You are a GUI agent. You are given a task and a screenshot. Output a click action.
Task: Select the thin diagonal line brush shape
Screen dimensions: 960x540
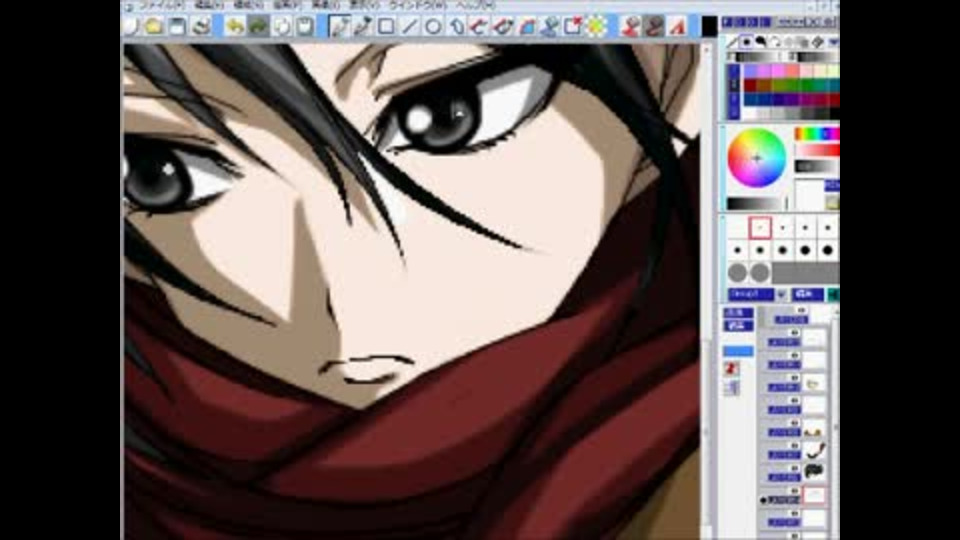tap(732, 42)
